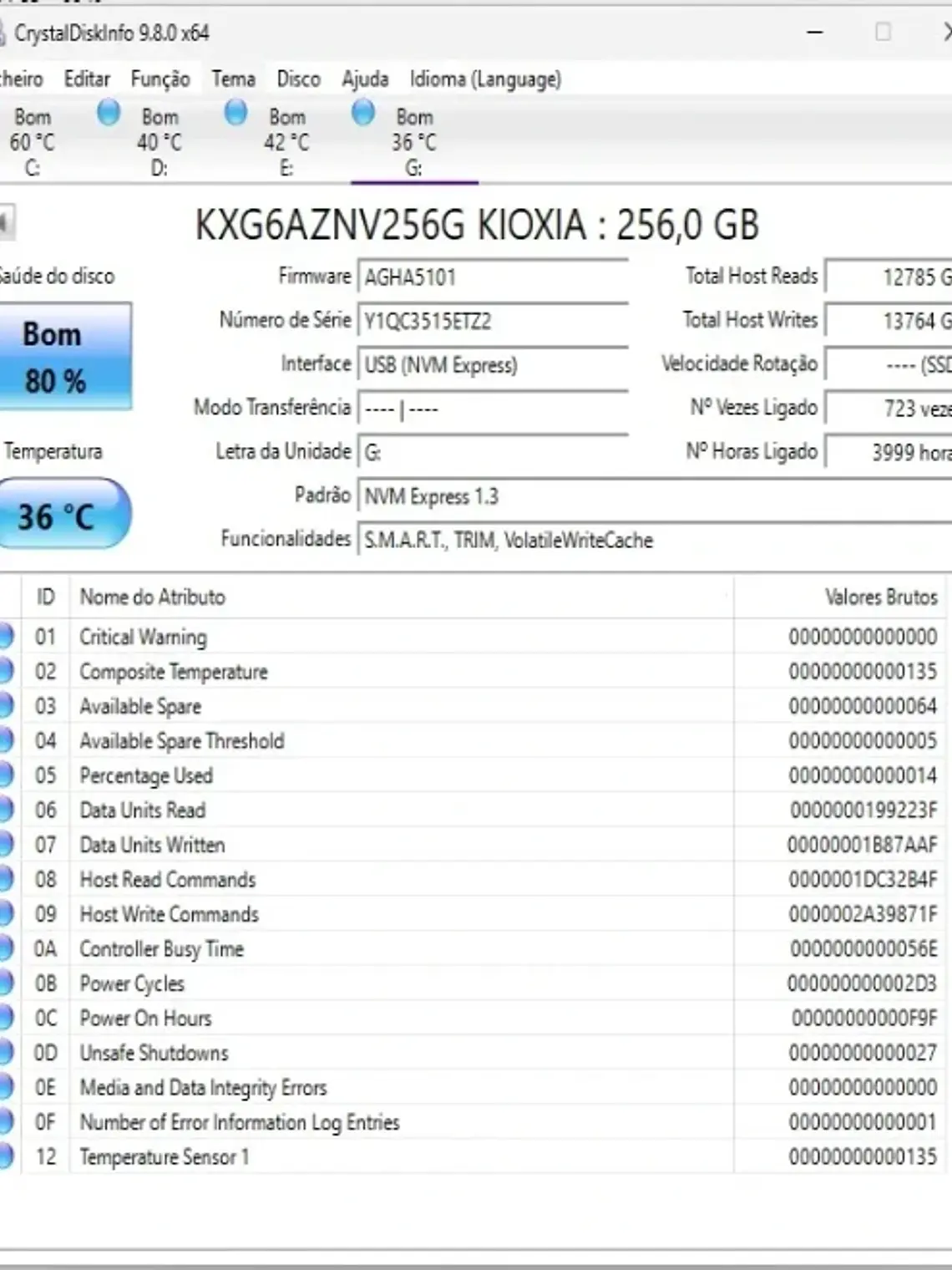Screen dimensions: 952x1270
Task: Click the Funcionalidades field with S.M.A.R.T., TRIM
Action: click(x=655, y=540)
